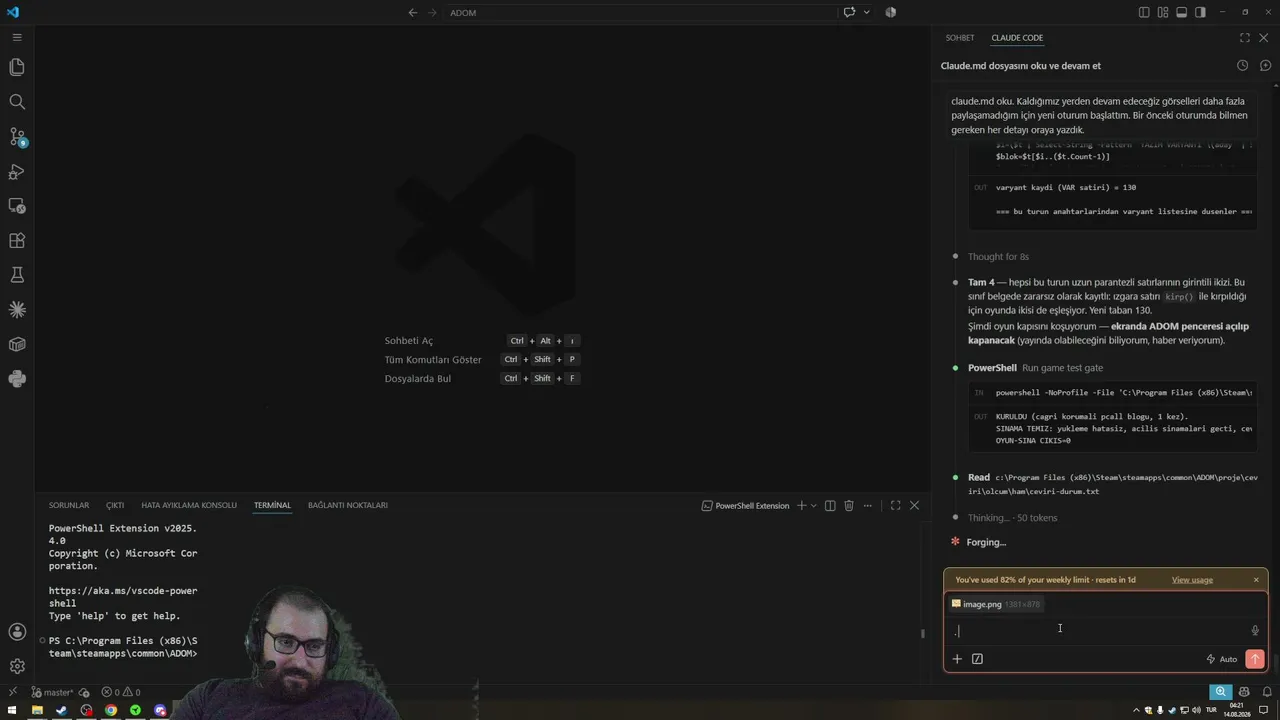1280x720 pixels.
Task: Expand the 'Thought for 8s' block
Action: (x=998, y=257)
